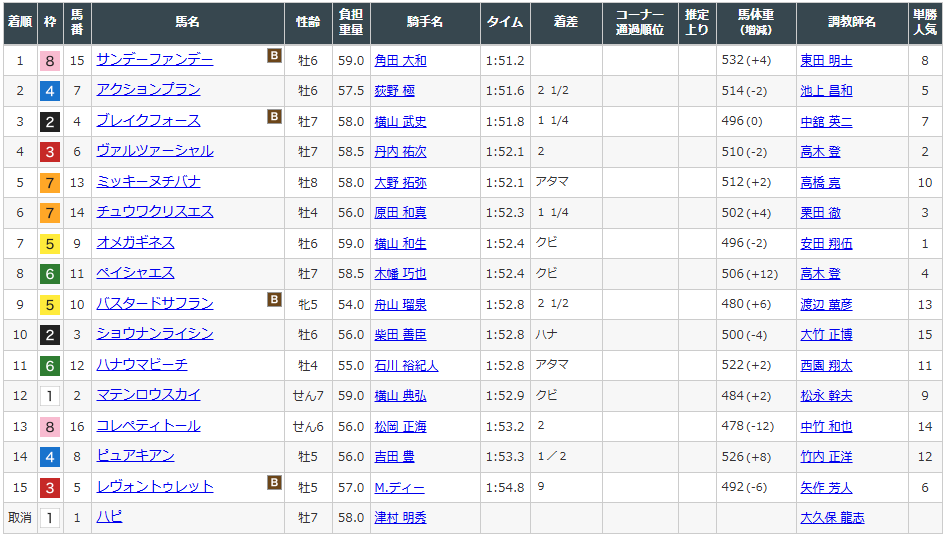The image size is (946, 536).
Task: Open the scratched horse ハピ link
Action: (109, 517)
